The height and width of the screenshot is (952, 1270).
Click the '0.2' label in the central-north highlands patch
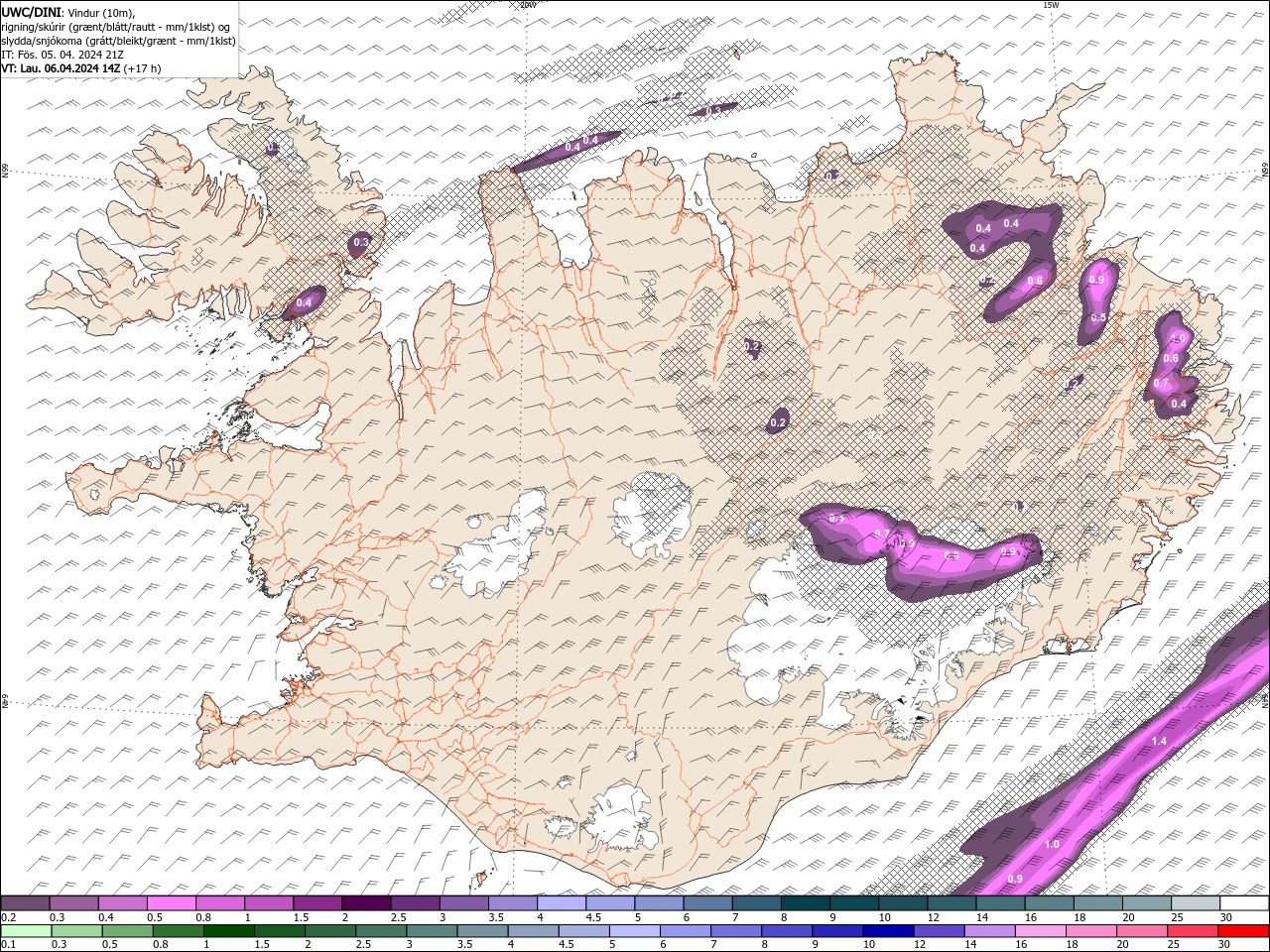[778, 422]
